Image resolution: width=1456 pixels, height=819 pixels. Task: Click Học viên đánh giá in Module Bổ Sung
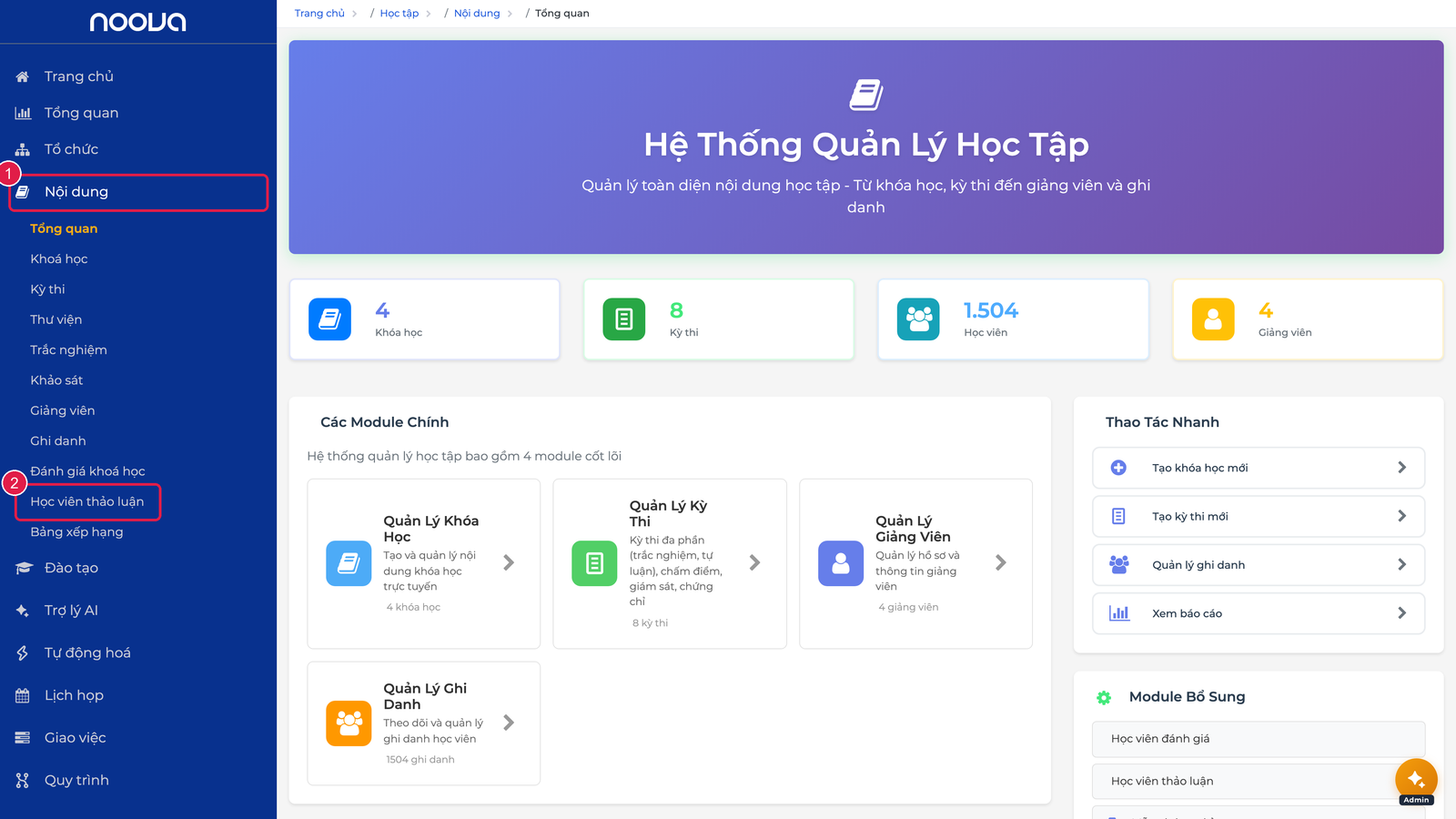pyautogui.click(x=1259, y=739)
